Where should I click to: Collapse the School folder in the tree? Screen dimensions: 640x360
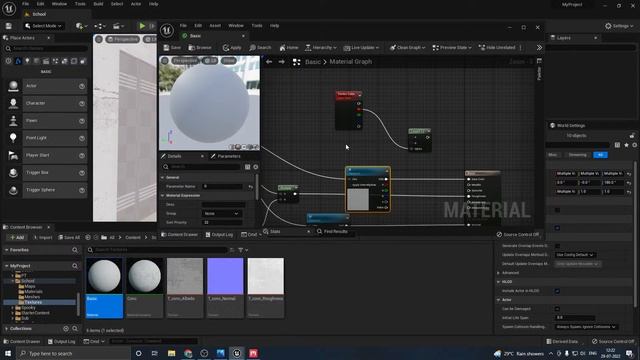[13, 281]
